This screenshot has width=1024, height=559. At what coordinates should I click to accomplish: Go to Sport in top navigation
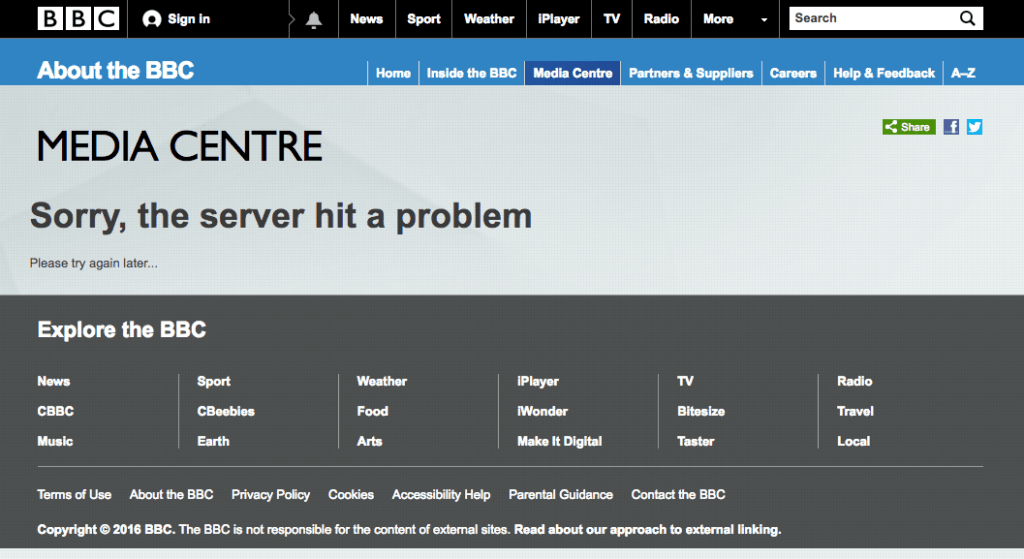(424, 19)
